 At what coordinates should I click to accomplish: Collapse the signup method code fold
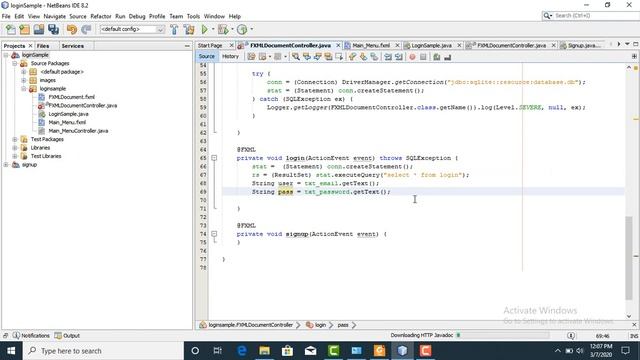[x=214, y=234]
